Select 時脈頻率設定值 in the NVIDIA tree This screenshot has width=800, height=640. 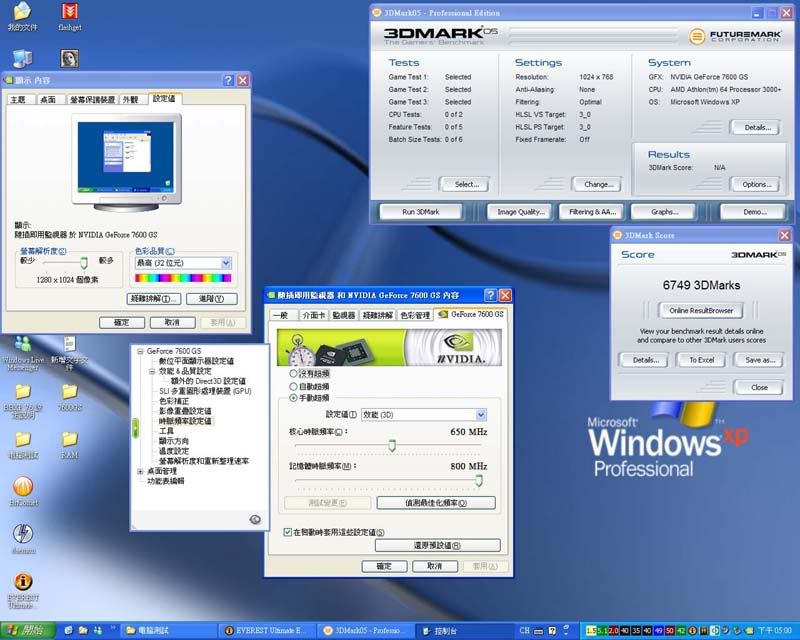(x=185, y=421)
